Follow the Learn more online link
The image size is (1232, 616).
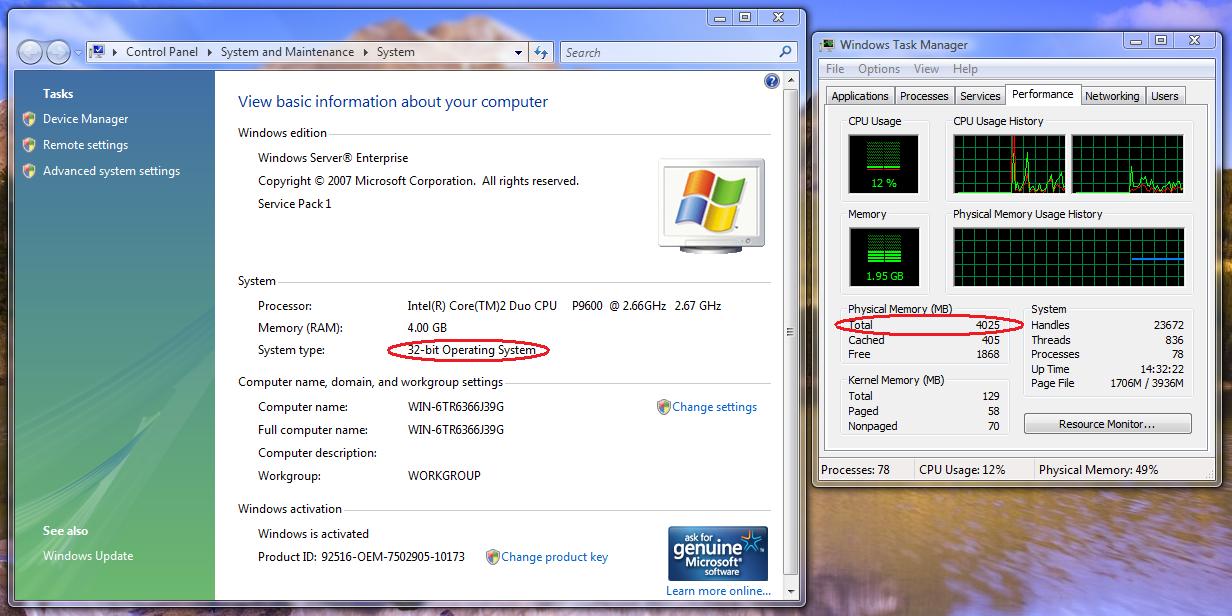pyautogui.click(x=718, y=591)
